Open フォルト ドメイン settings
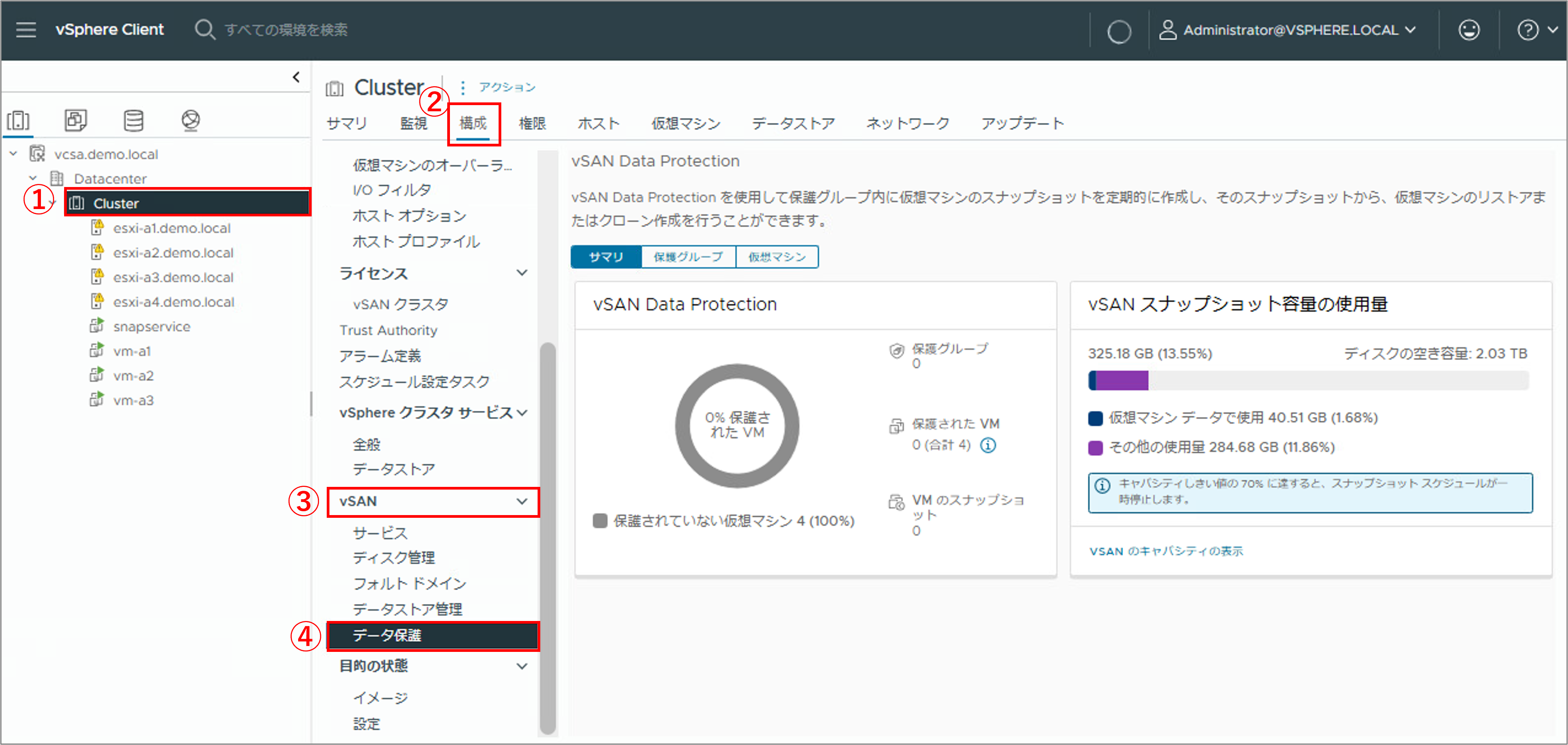 [x=410, y=583]
